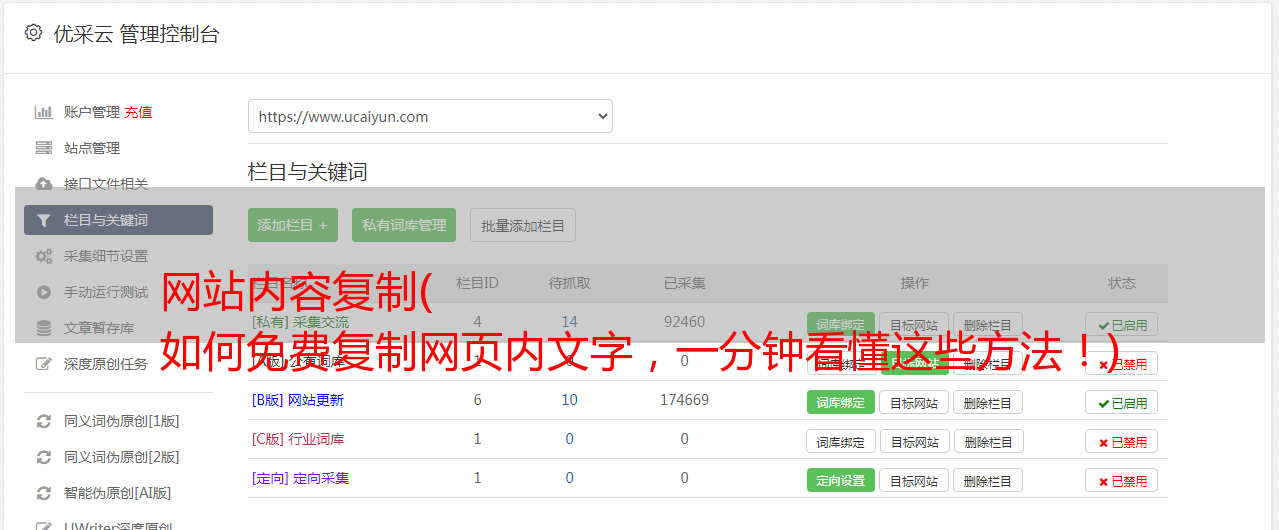The image size is (1279, 530).
Task: Click the refresh icon beside 智能伪原创[AI版]
Action: tap(44, 493)
